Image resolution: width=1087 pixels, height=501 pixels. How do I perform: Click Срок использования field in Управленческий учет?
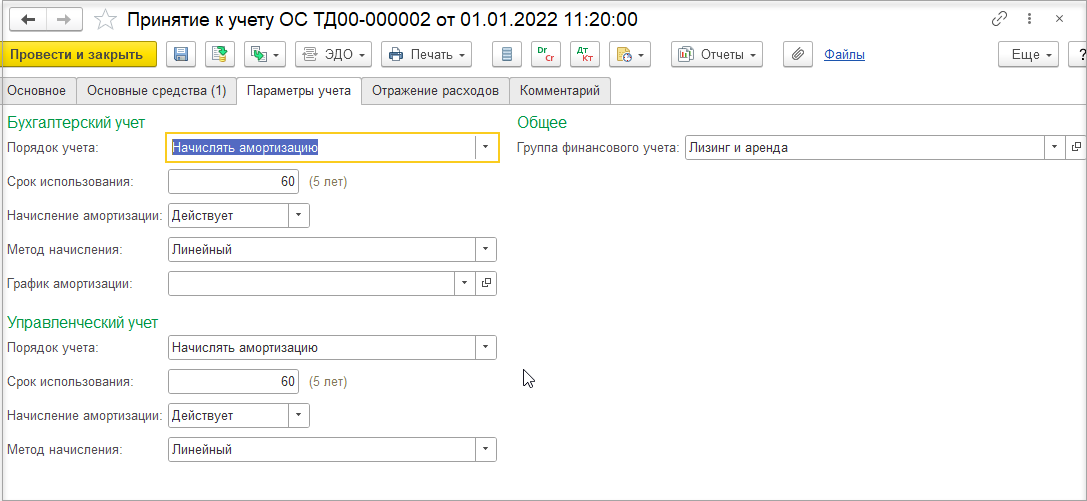(x=234, y=381)
